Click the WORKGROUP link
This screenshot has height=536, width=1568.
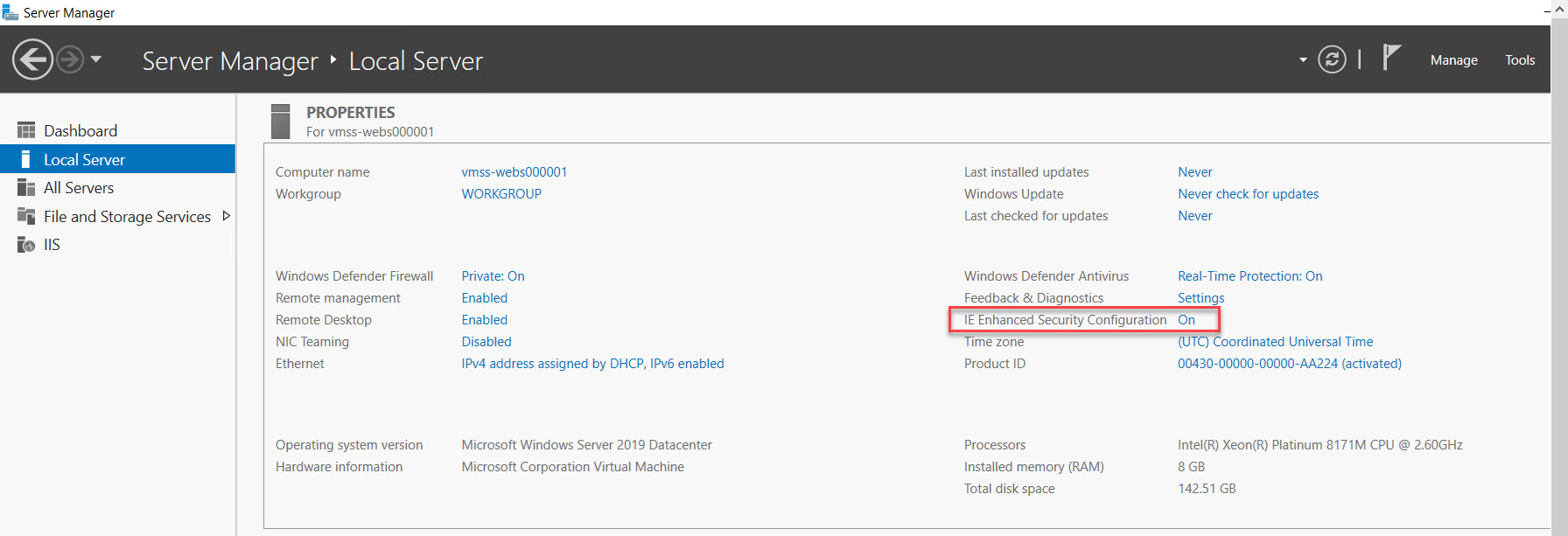[x=501, y=194]
